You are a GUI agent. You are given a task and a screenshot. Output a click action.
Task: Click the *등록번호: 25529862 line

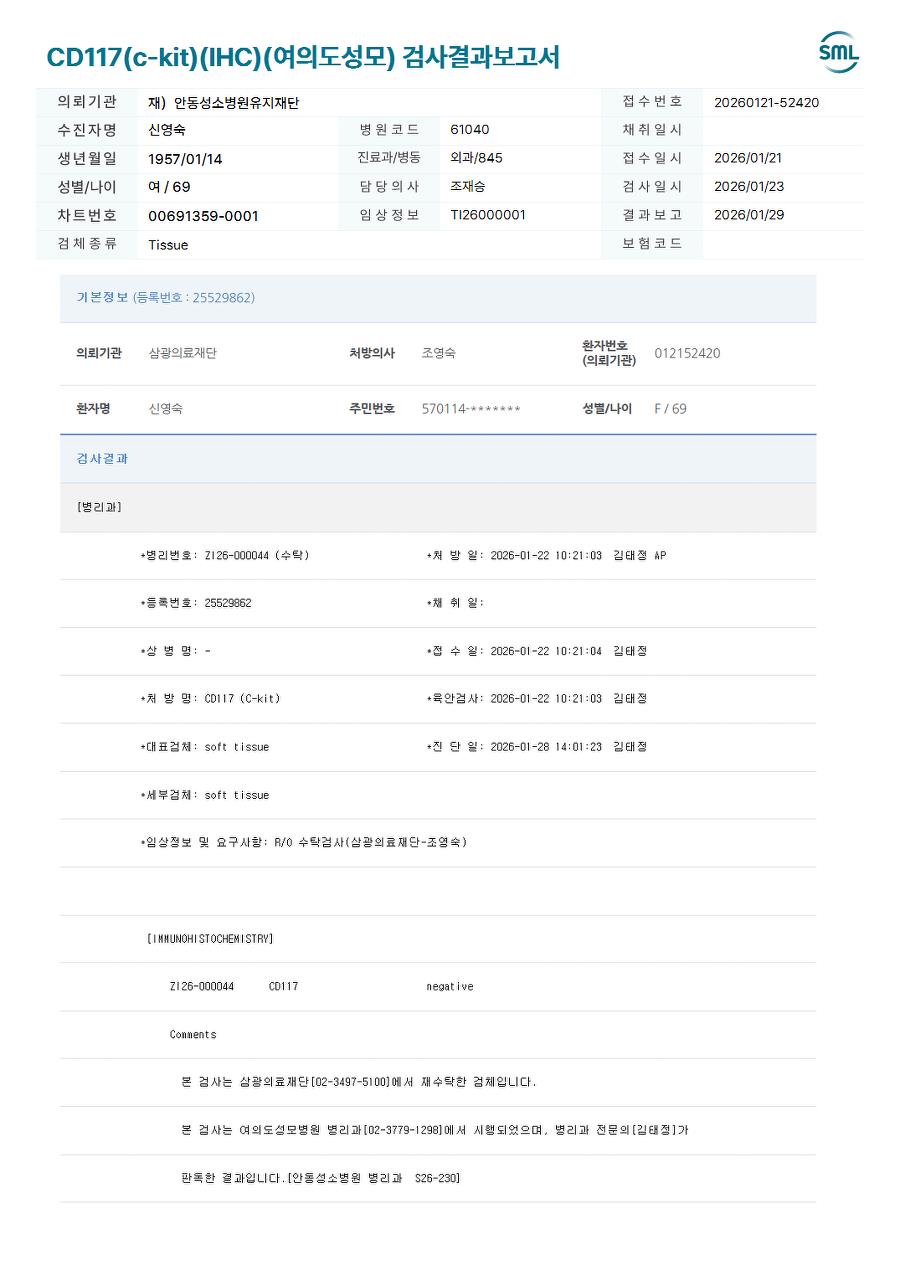click(x=196, y=603)
